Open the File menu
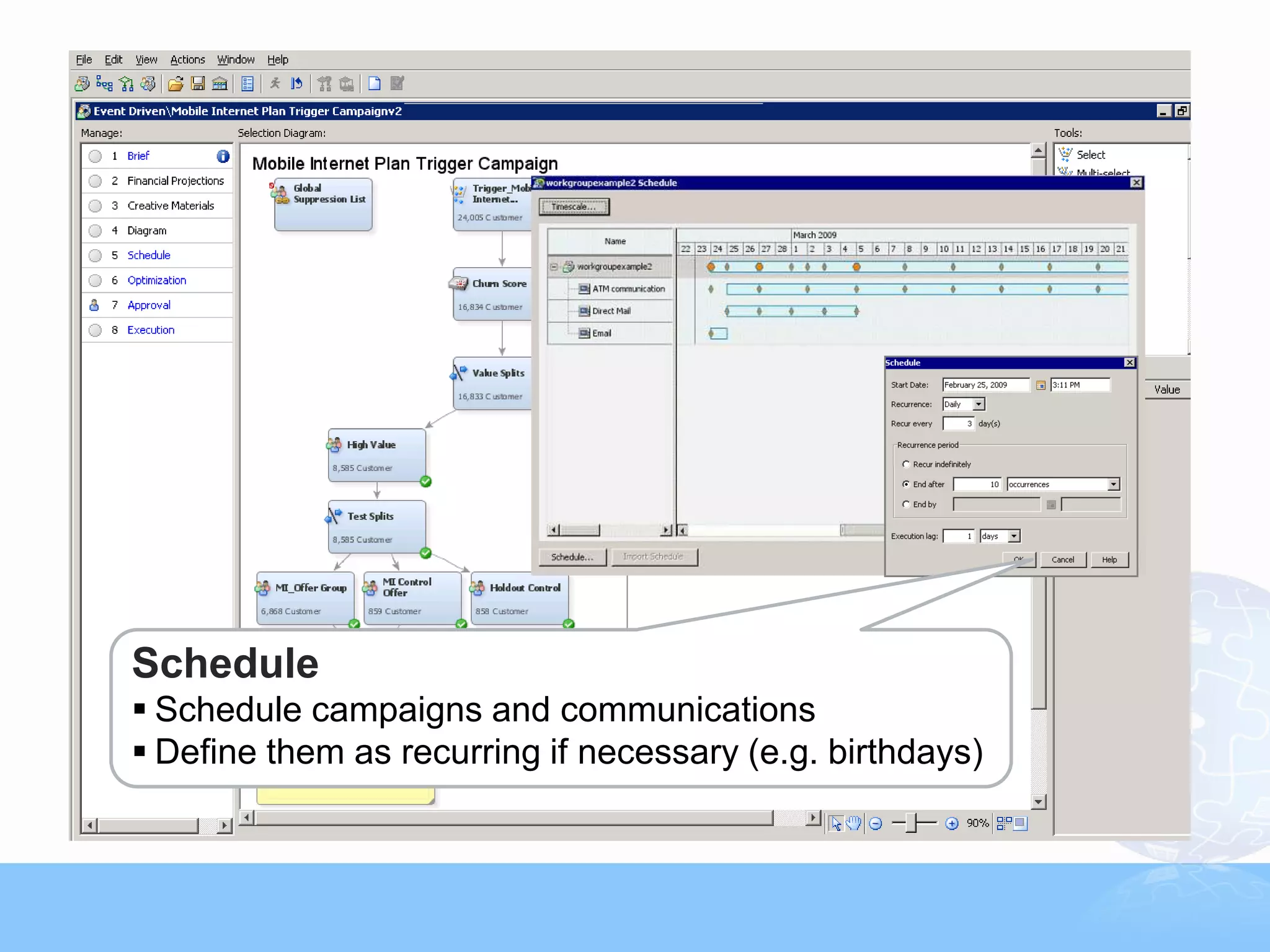Screen dimensions: 1270x952 coord(84,59)
